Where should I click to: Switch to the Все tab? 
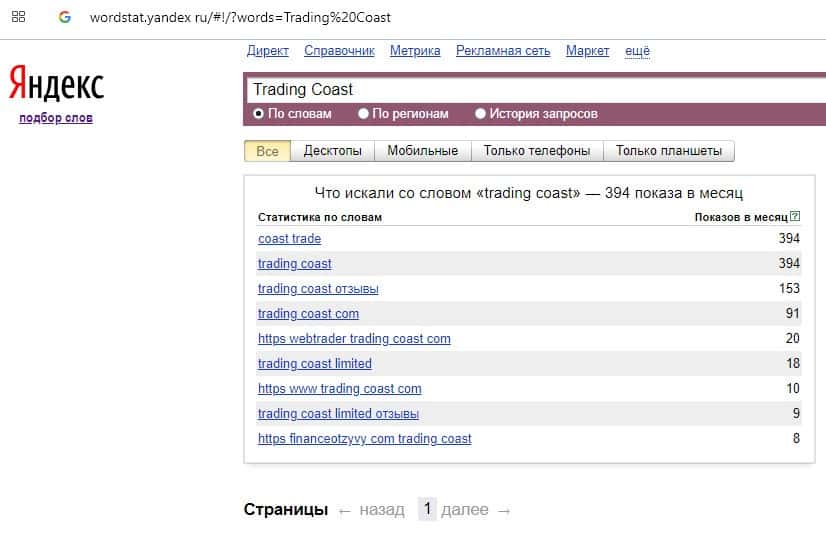point(267,151)
